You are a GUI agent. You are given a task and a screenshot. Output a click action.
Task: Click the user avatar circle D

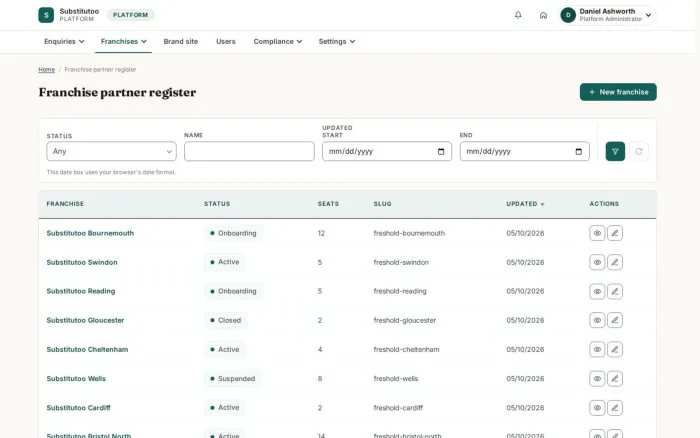568,15
